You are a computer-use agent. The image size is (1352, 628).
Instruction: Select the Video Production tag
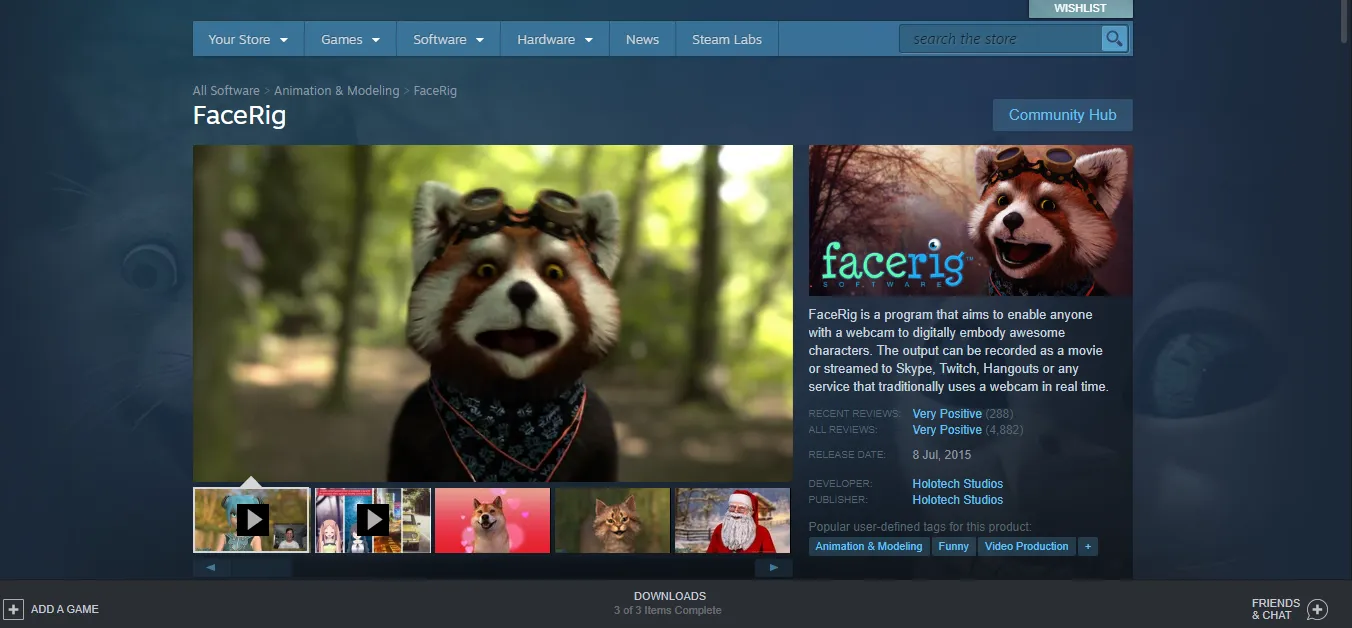(1027, 546)
